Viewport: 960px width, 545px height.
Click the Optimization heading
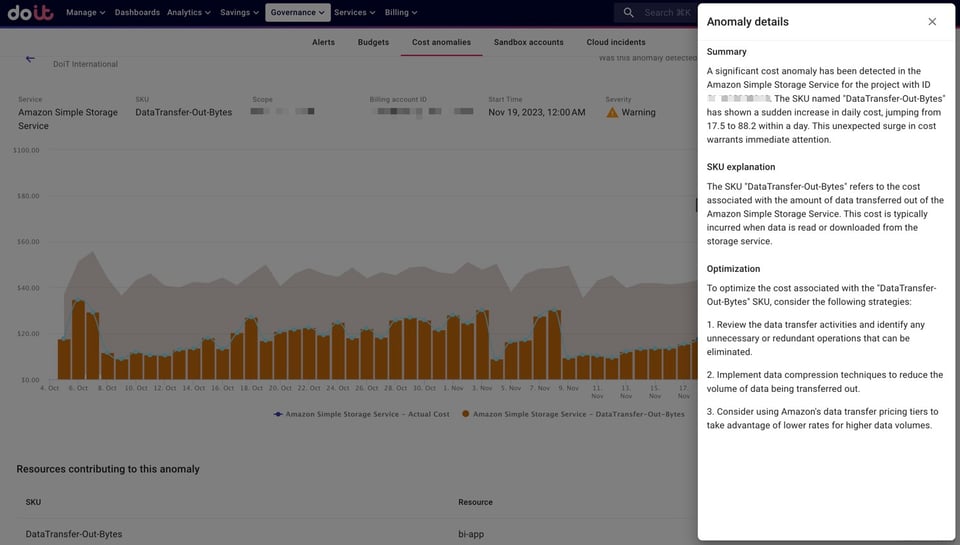(733, 269)
